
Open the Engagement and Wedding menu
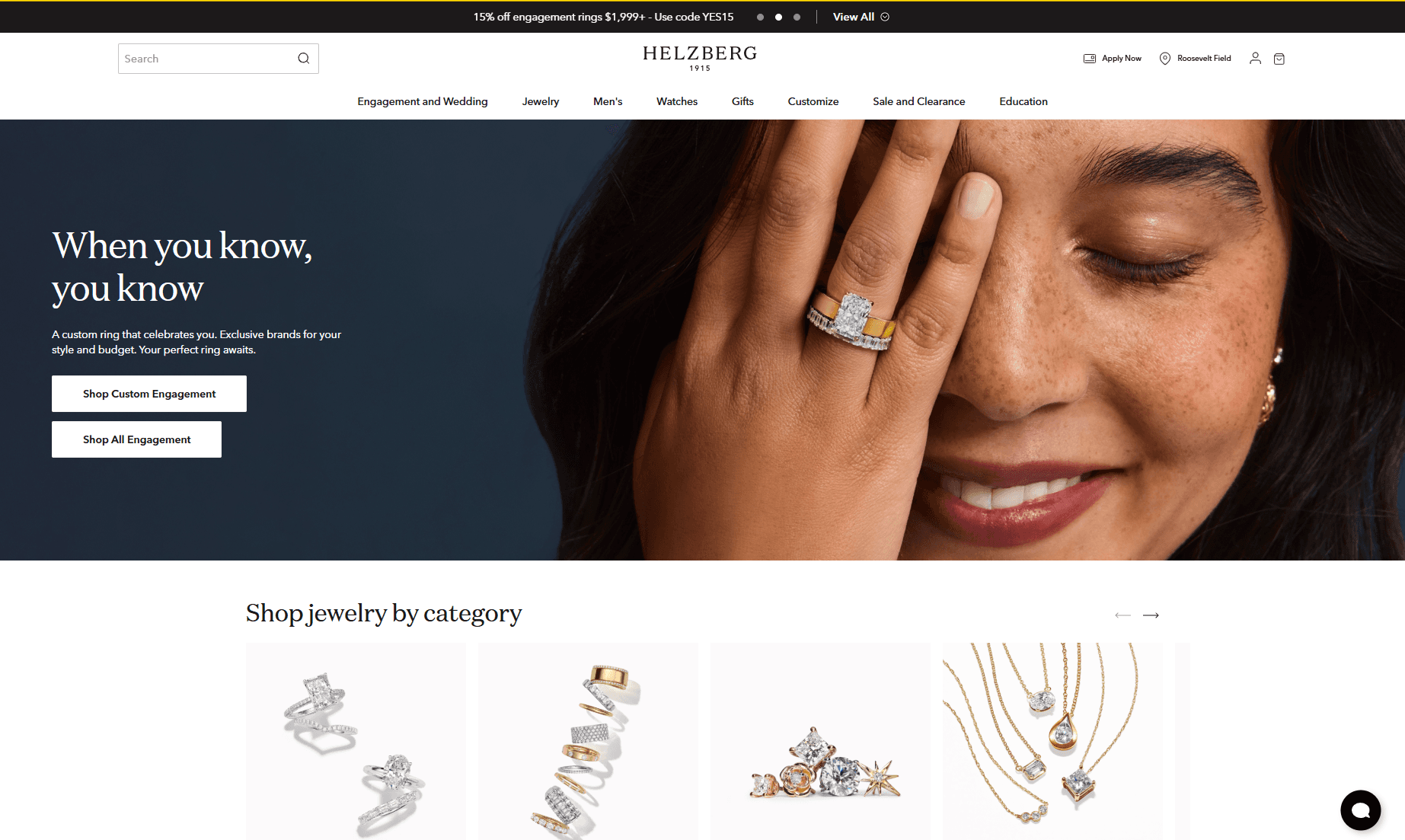point(423,101)
